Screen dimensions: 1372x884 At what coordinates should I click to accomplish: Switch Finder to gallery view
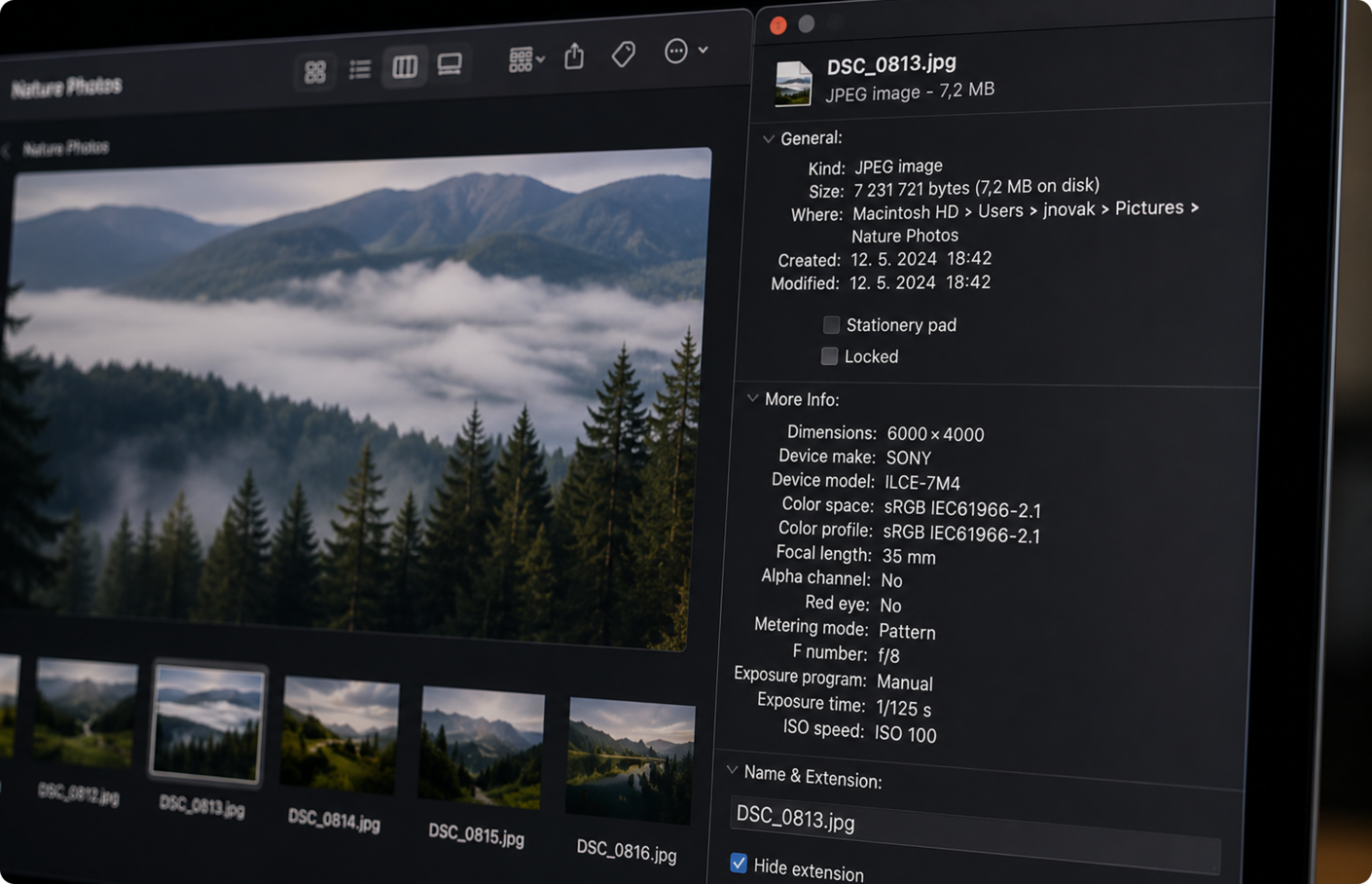point(450,64)
